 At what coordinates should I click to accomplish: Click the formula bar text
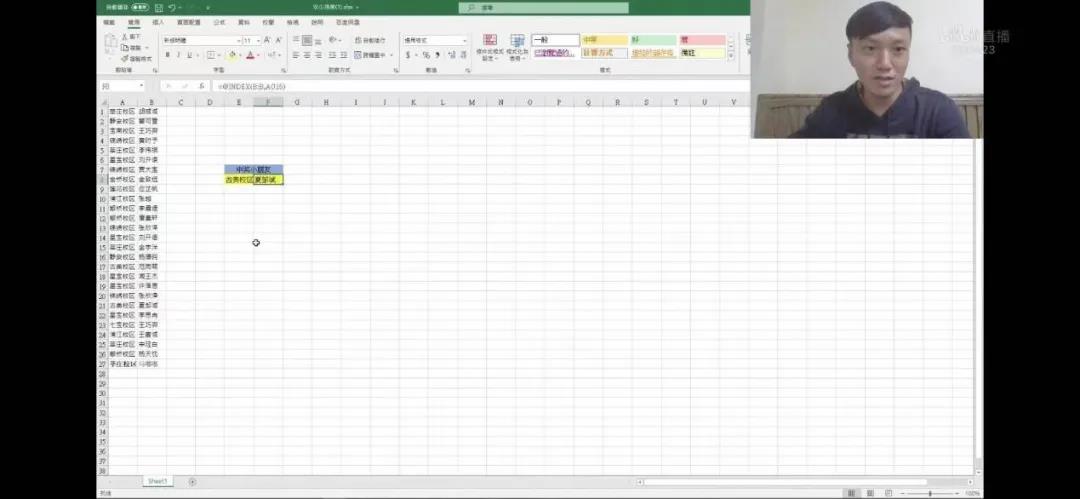tap(251, 86)
